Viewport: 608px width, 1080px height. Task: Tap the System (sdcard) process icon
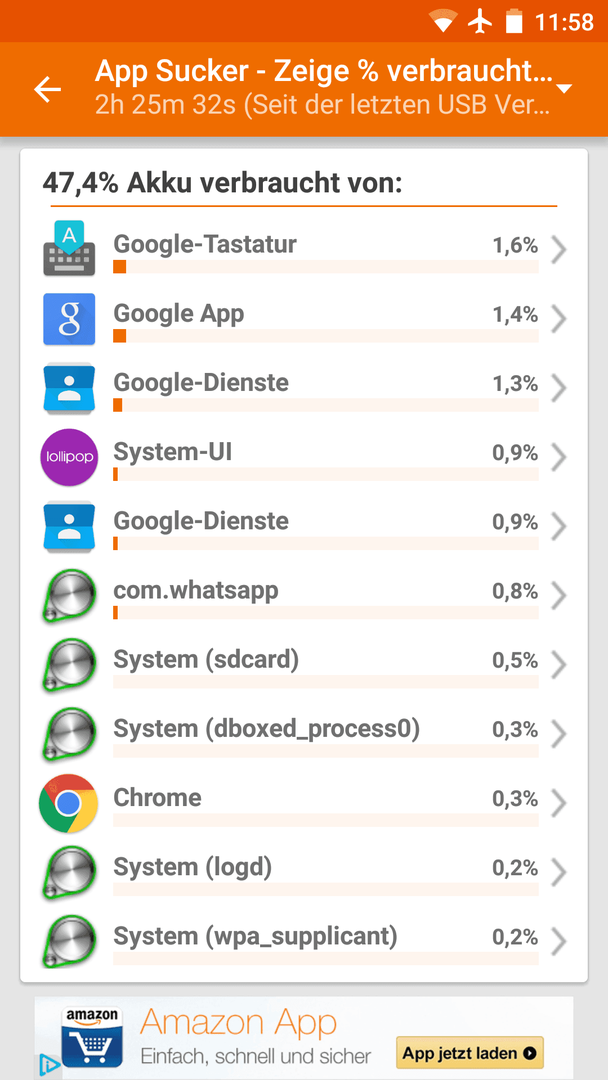[x=69, y=665]
